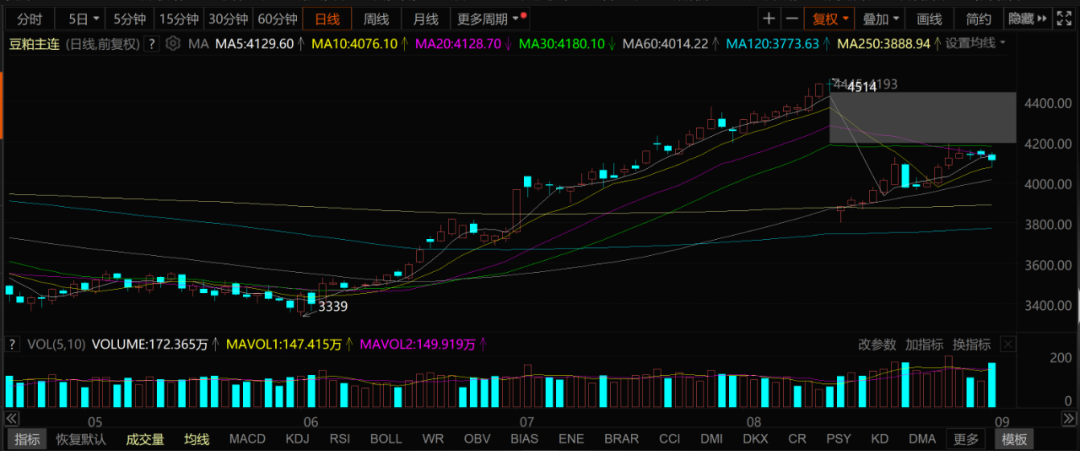Image resolution: width=1080 pixels, height=451 pixels.
Task: Click the 更多 indicators button
Action: tap(966, 439)
